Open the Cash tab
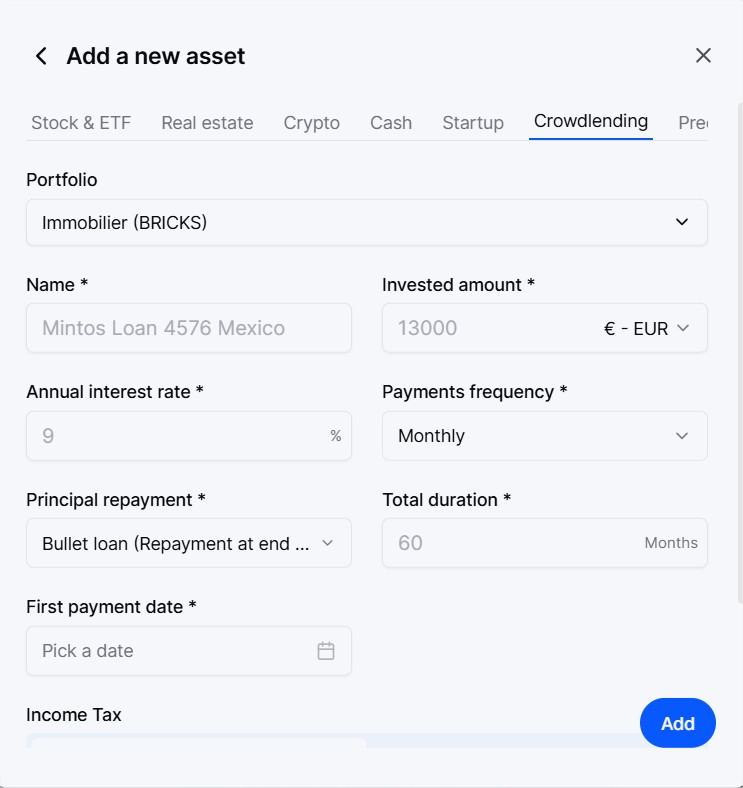Viewport: 743px width, 788px height. (x=391, y=123)
